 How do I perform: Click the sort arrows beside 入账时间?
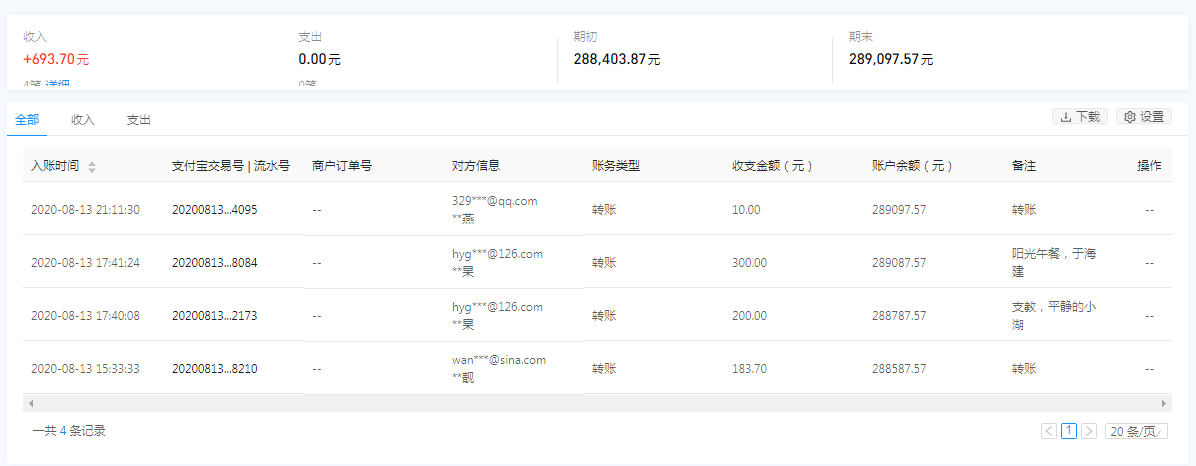pyautogui.click(x=92, y=167)
